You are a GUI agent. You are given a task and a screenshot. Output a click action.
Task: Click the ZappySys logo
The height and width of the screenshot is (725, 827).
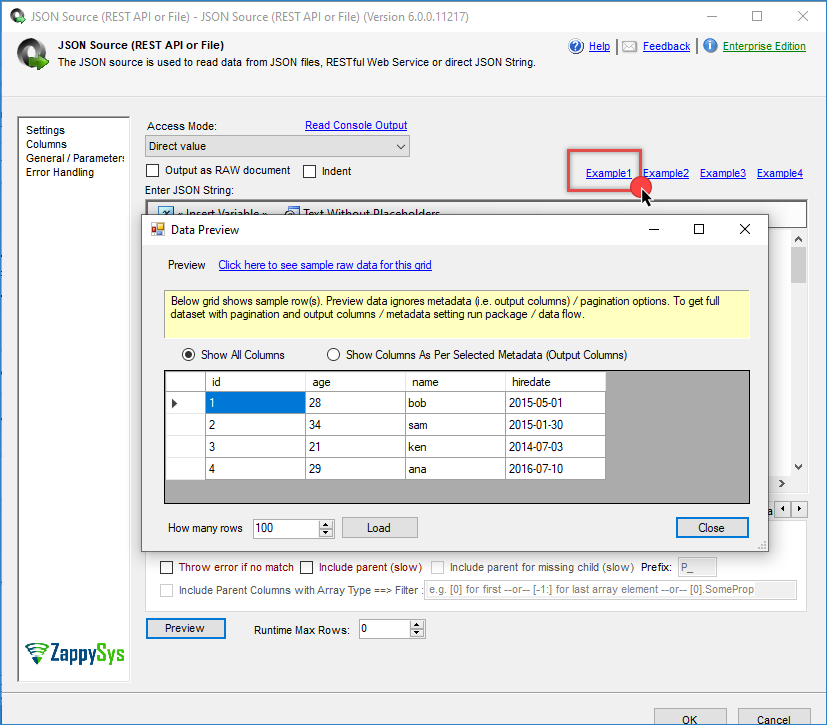(x=72, y=652)
